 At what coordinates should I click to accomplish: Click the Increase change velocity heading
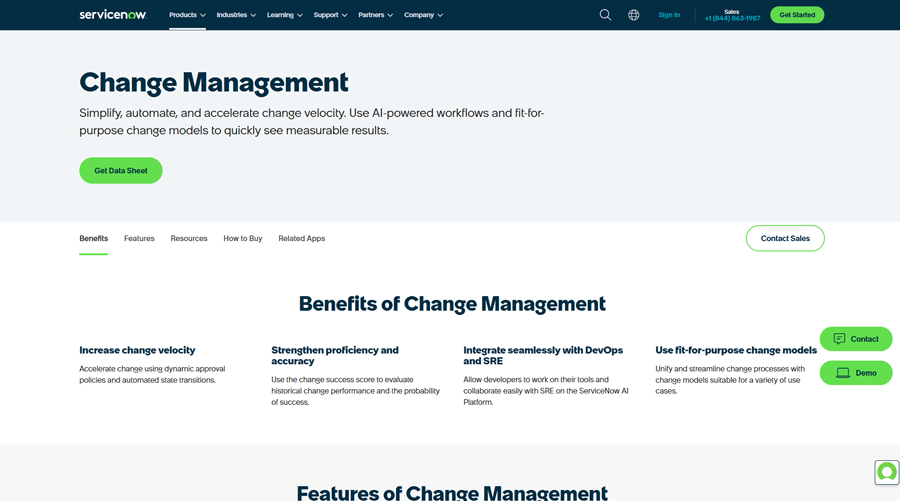[x=137, y=350]
